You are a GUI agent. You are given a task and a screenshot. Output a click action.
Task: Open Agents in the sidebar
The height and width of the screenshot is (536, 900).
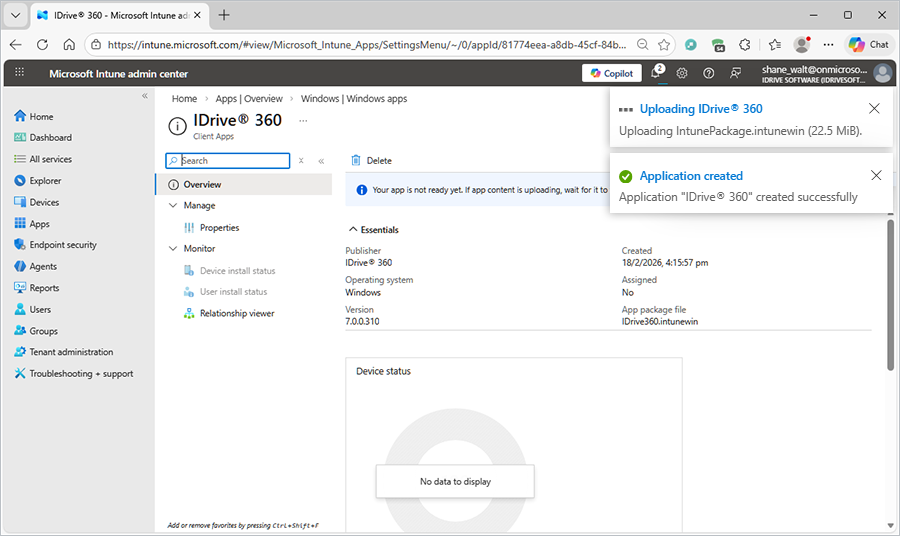tap(35, 266)
